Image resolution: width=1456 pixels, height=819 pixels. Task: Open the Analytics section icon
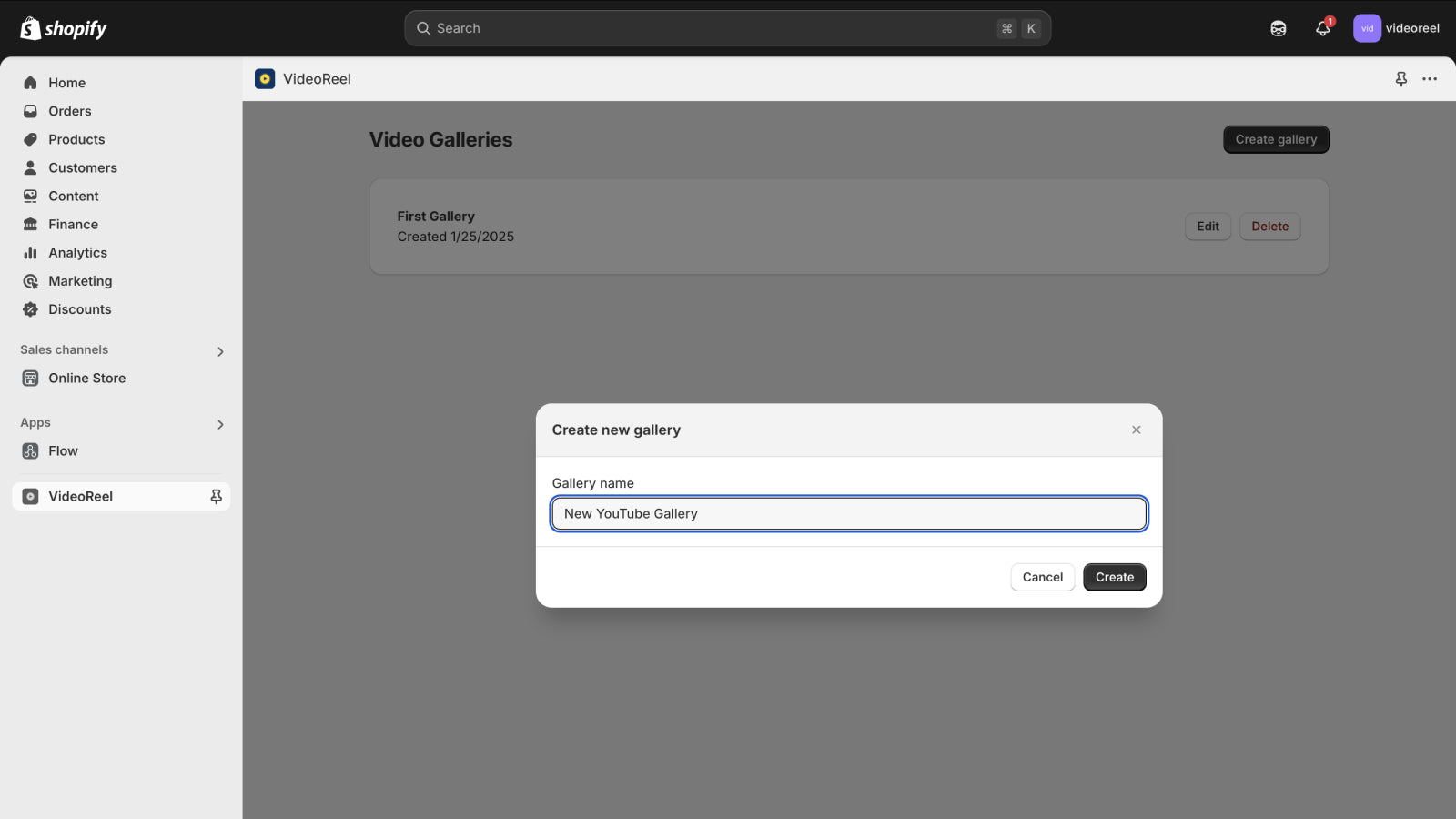(30, 252)
